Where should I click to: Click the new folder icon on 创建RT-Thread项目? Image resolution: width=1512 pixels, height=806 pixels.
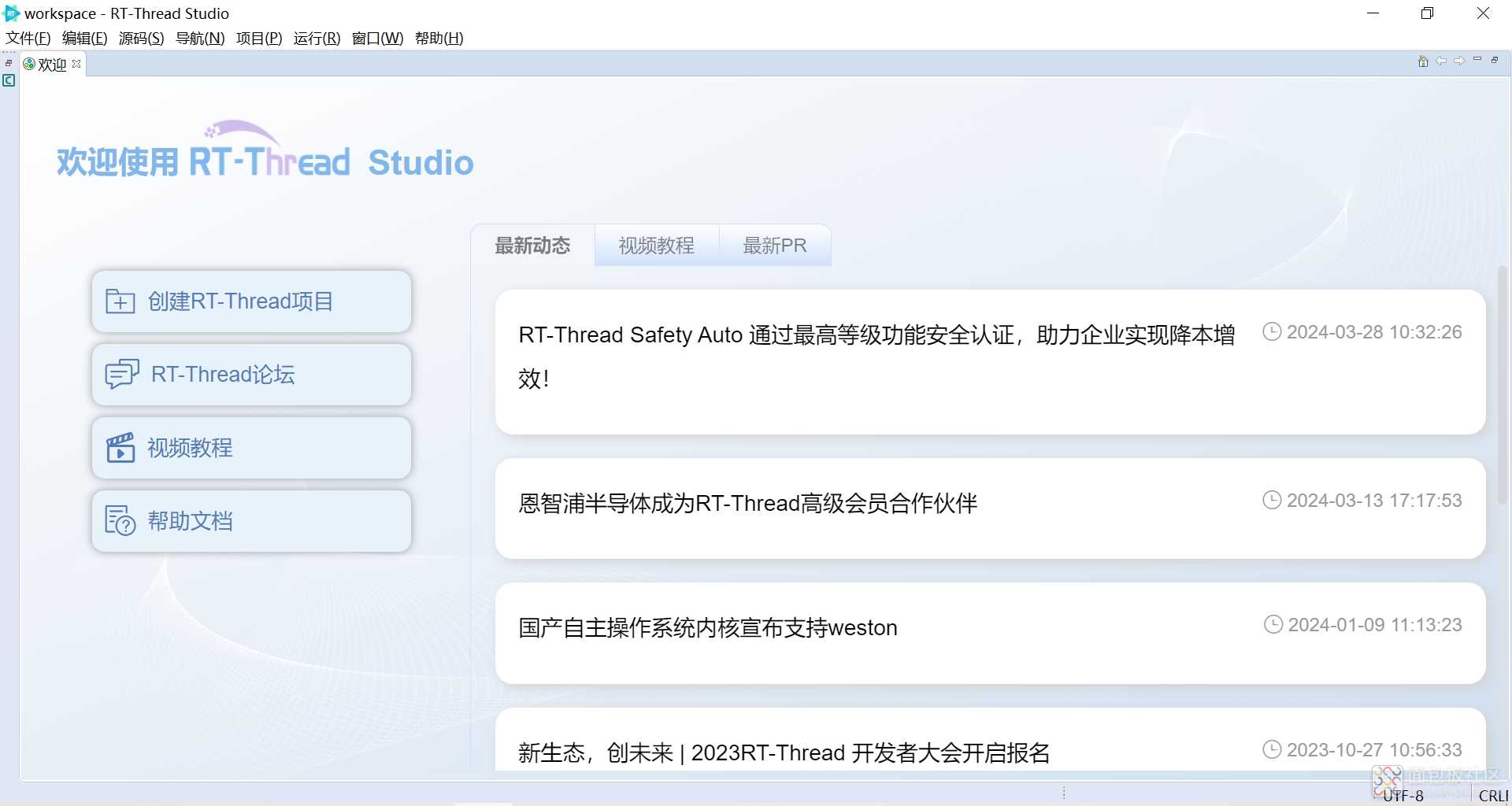120,301
